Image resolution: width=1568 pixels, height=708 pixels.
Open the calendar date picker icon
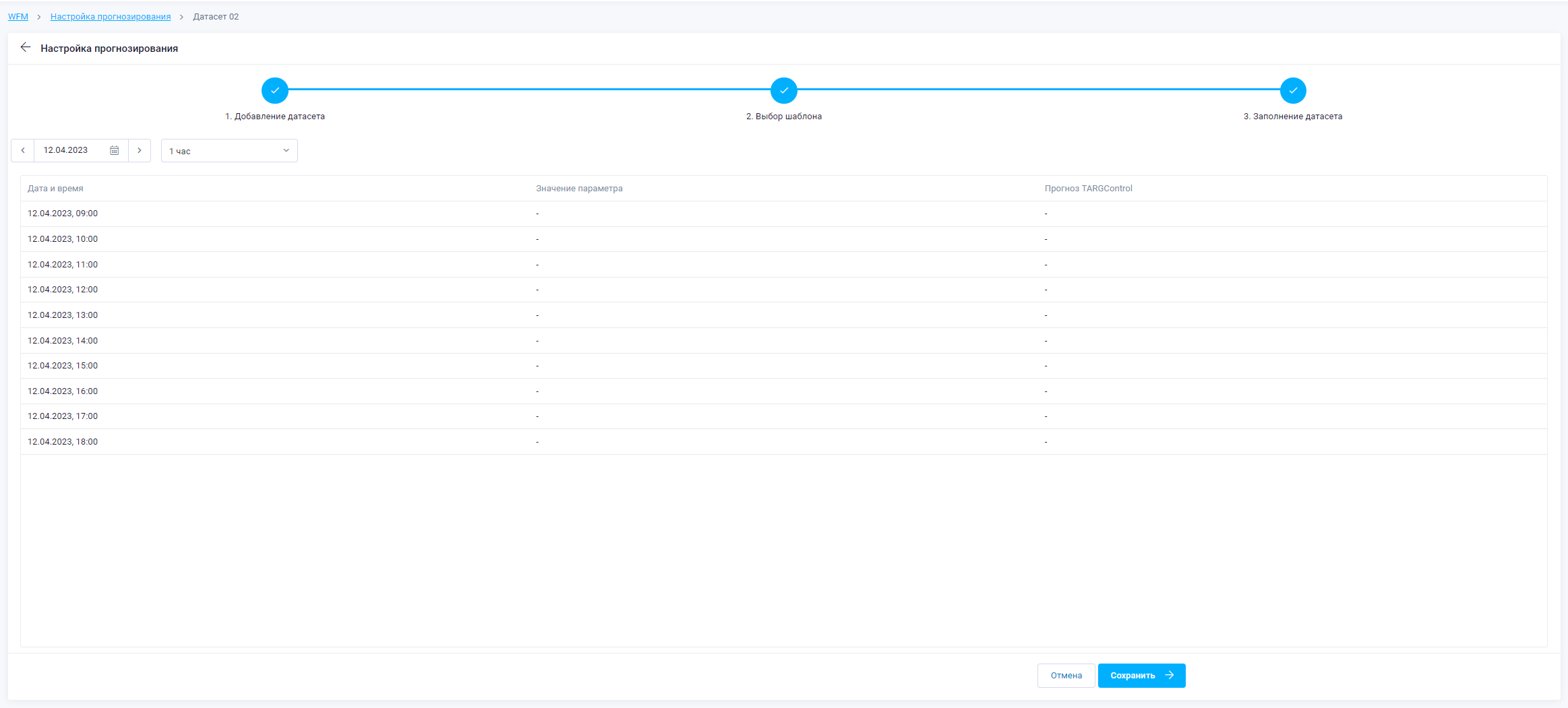(115, 150)
